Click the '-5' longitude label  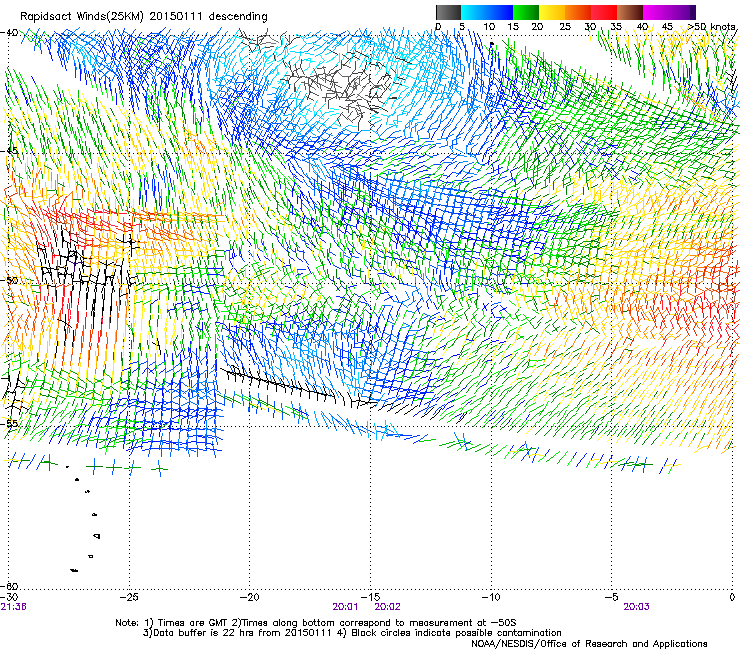612,597
